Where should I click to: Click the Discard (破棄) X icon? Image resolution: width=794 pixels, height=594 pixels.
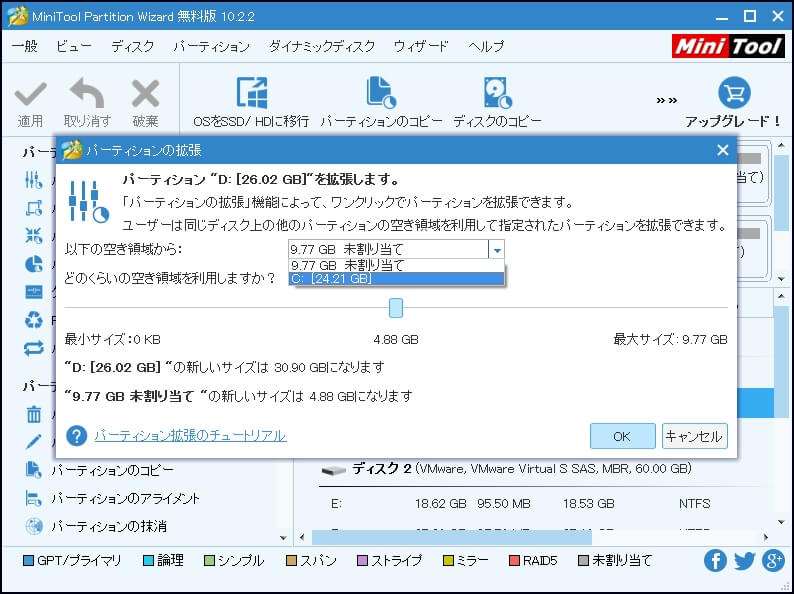point(145,95)
